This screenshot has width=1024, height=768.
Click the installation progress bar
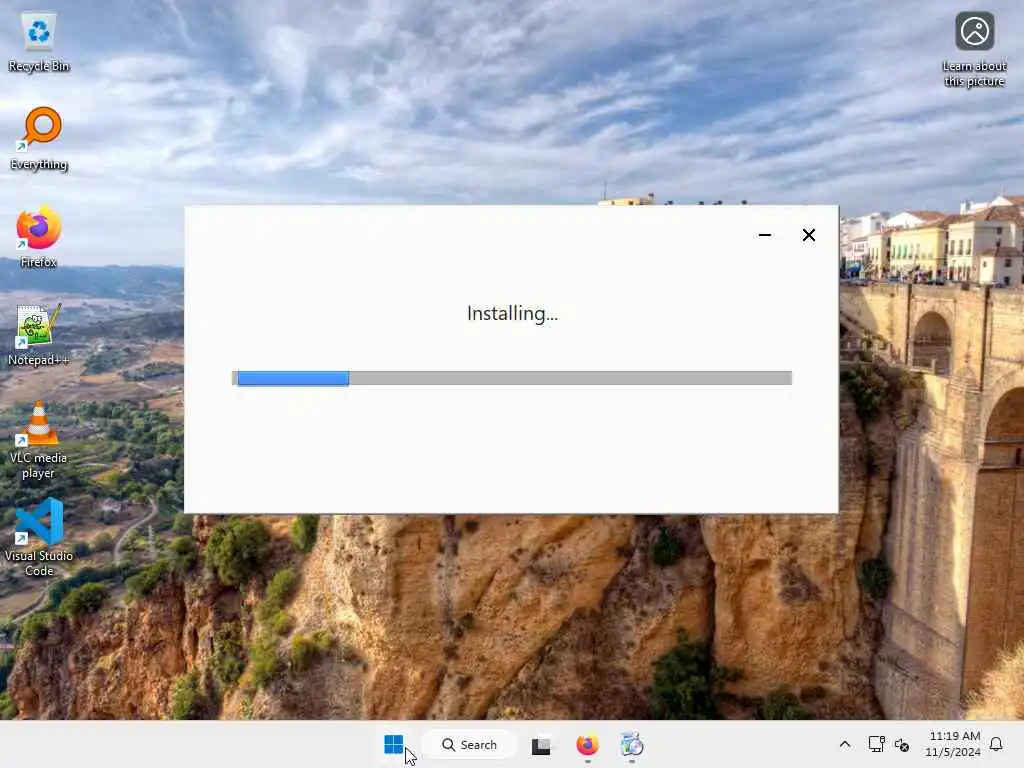click(512, 378)
